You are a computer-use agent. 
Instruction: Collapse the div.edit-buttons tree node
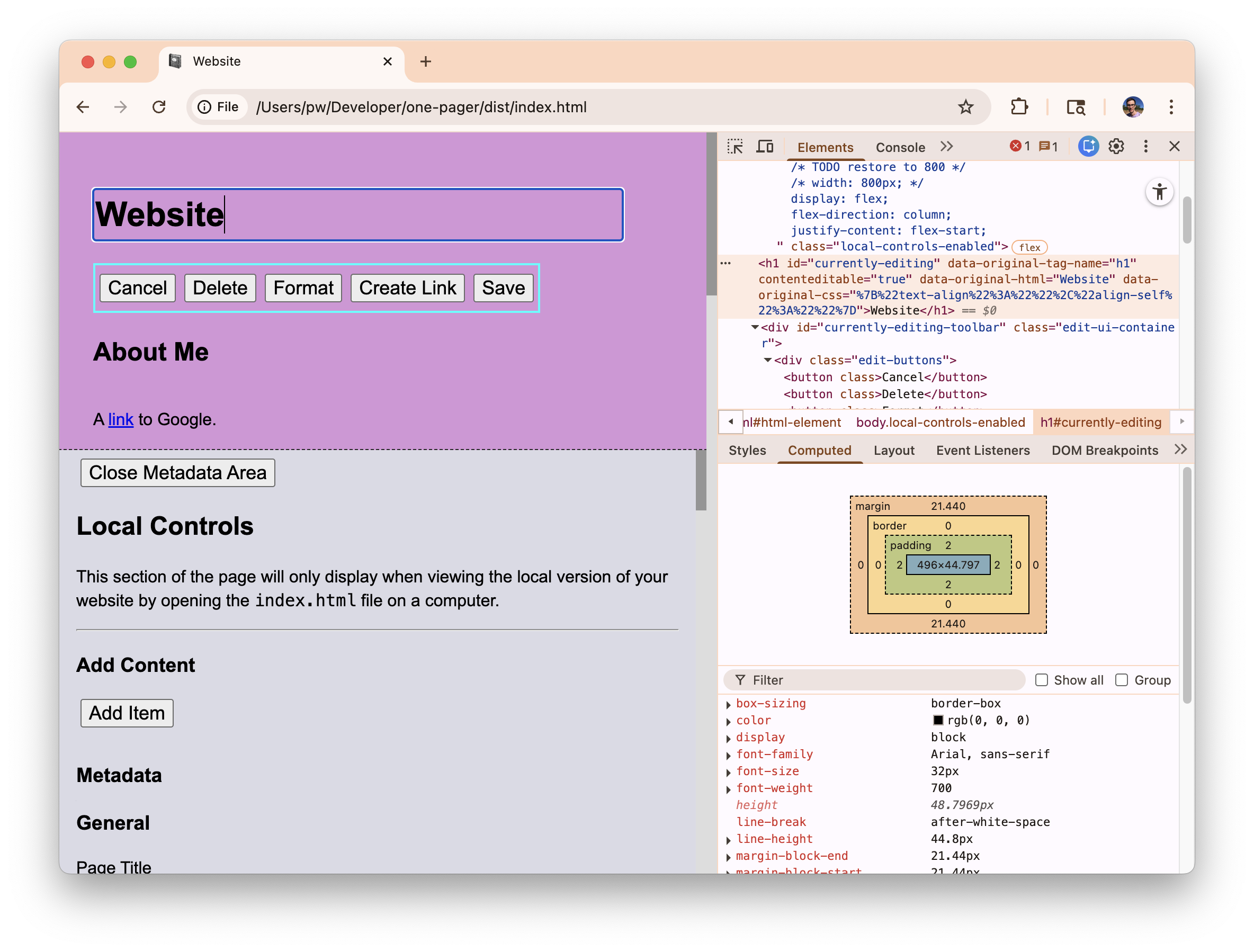pyautogui.click(x=768, y=360)
